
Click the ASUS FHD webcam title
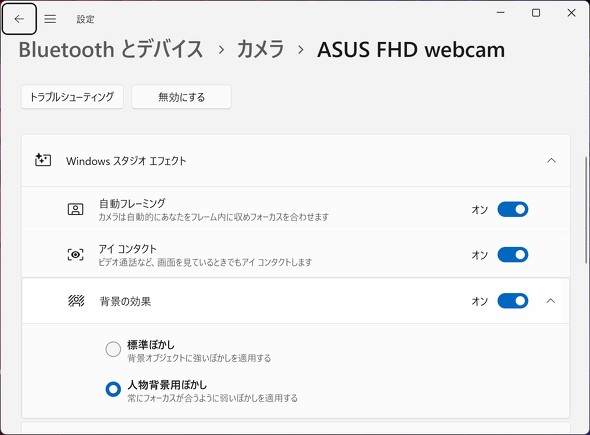point(411,50)
